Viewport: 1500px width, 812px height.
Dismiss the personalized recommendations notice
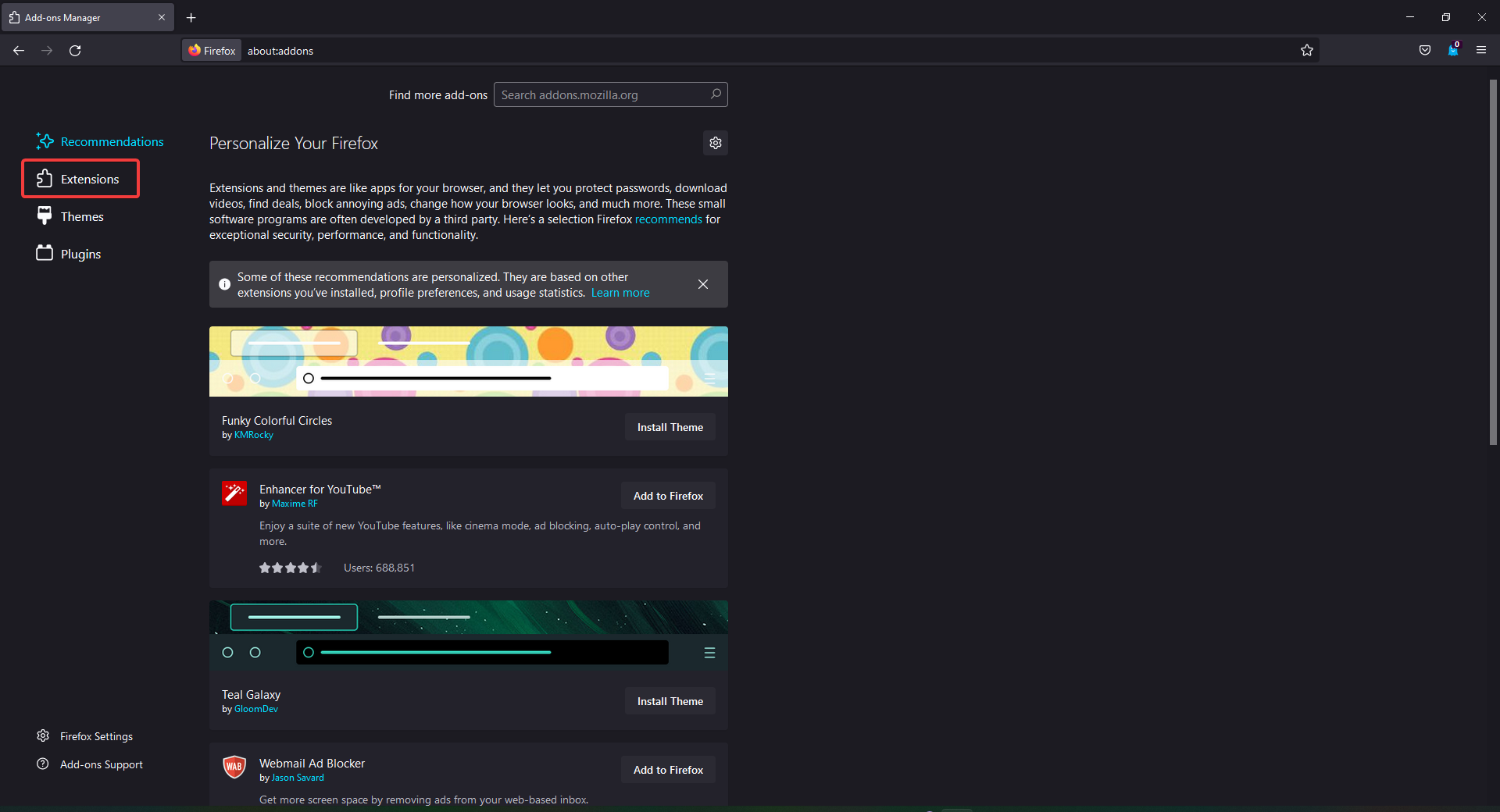click(x=703, y=284)
